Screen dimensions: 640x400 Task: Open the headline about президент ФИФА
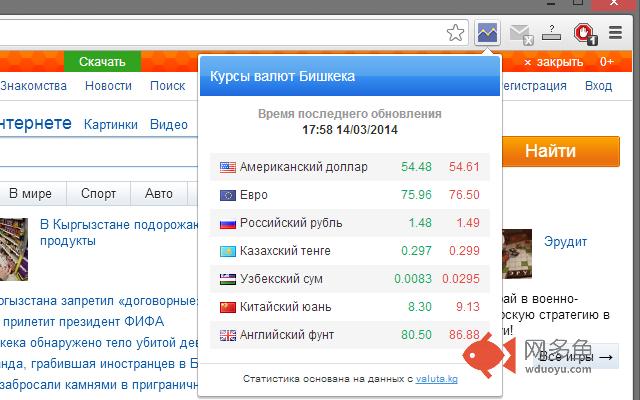tap(83, 322)
